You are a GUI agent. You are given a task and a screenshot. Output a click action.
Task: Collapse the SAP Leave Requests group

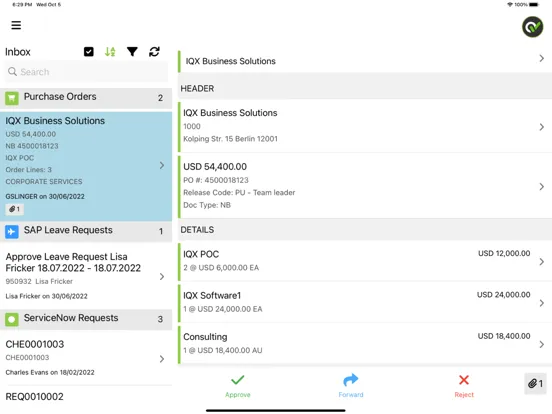(x=86, y=231)
